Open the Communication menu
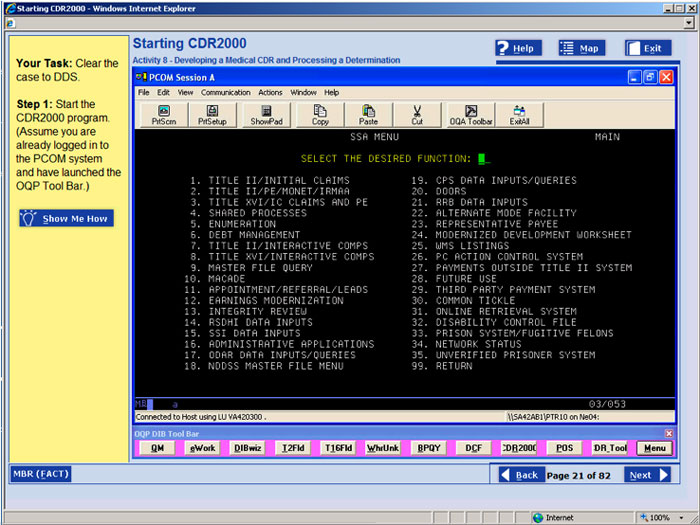 pos(225,92)
